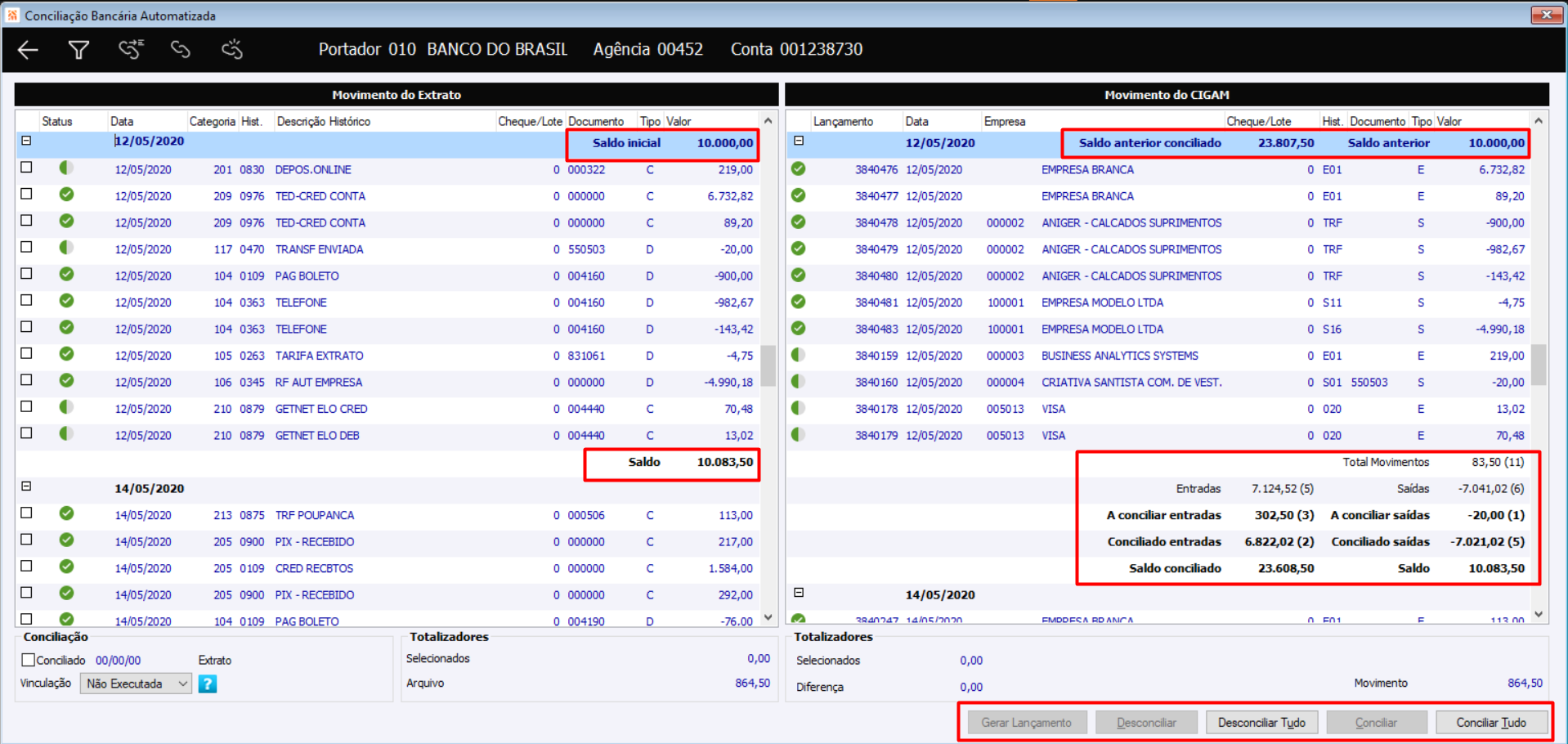The image size is (1568, 744).
Task: Select the RF AUT EMPRESA row description
Action: (x=318, y=382)
